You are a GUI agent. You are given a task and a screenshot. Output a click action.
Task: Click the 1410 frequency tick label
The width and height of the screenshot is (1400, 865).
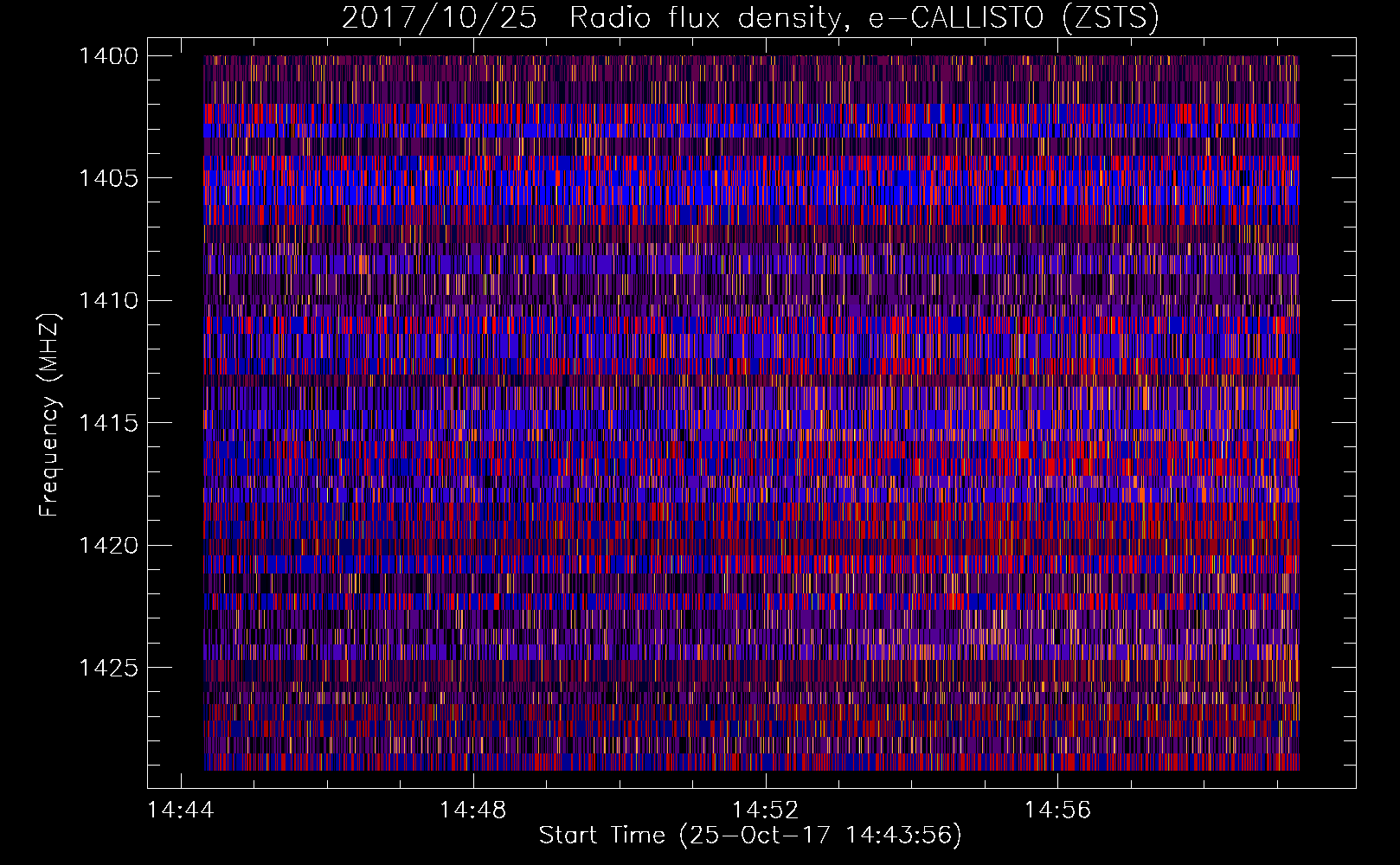(108, 301)
